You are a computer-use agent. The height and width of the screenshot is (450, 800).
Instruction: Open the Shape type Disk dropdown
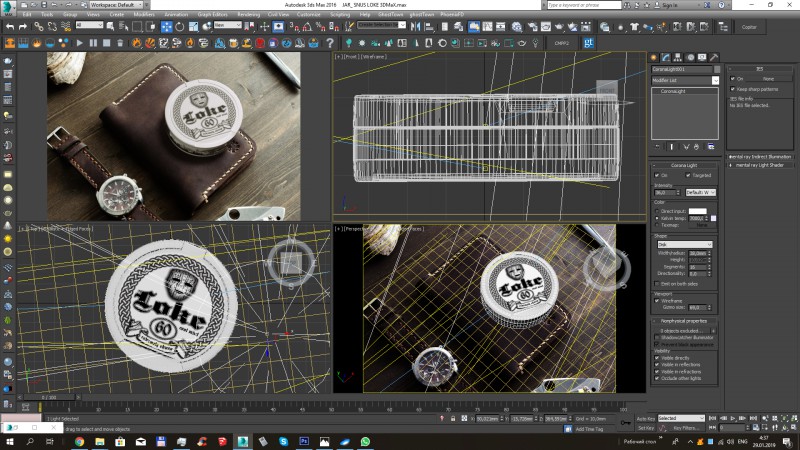[x=684, y=242]
